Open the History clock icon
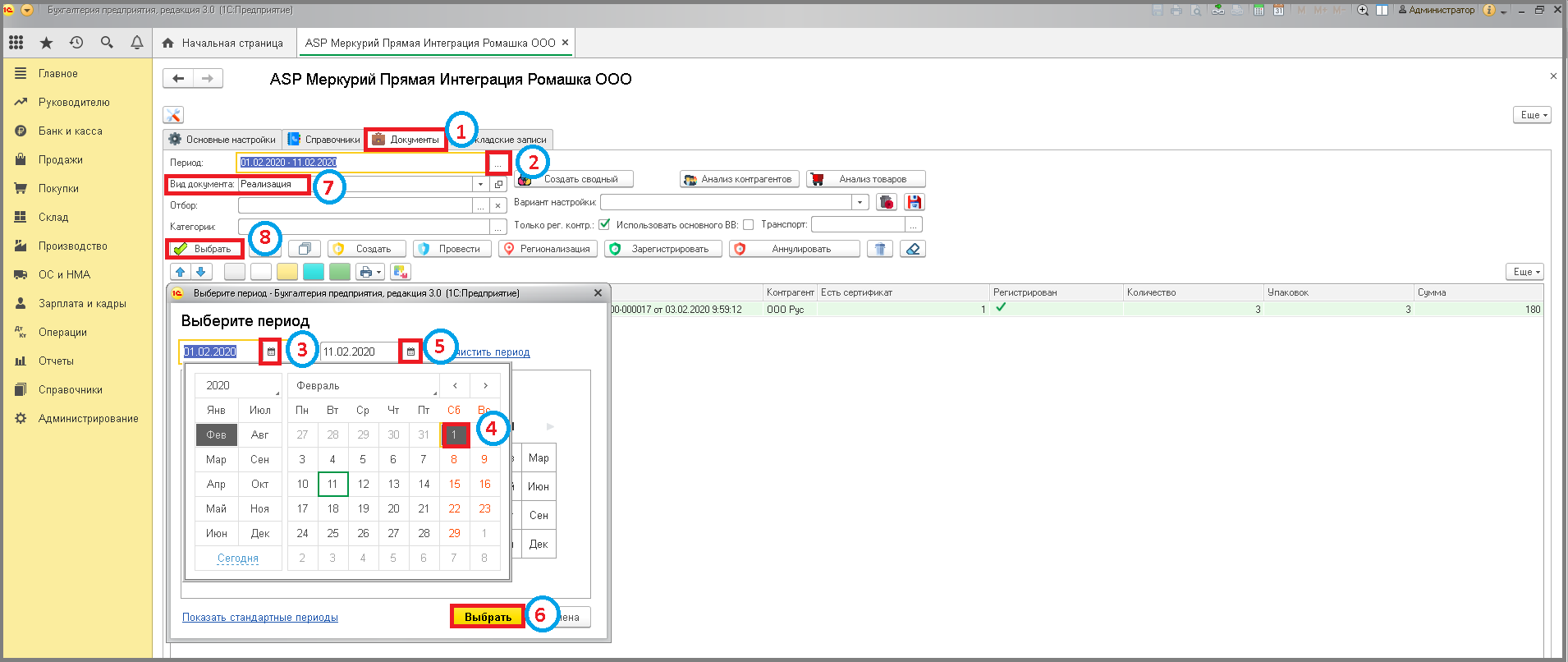The width and height of the screenshot is (1568, 662). [x=76, y=43]
